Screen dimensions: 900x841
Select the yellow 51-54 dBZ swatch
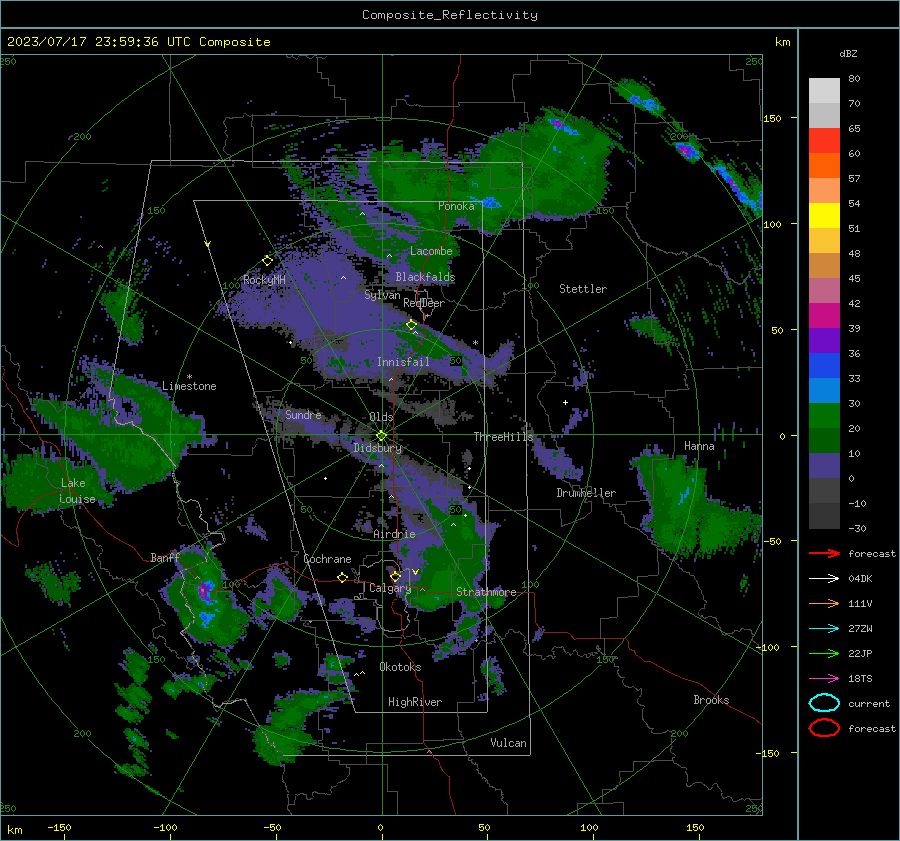click(x=824, y=216)
